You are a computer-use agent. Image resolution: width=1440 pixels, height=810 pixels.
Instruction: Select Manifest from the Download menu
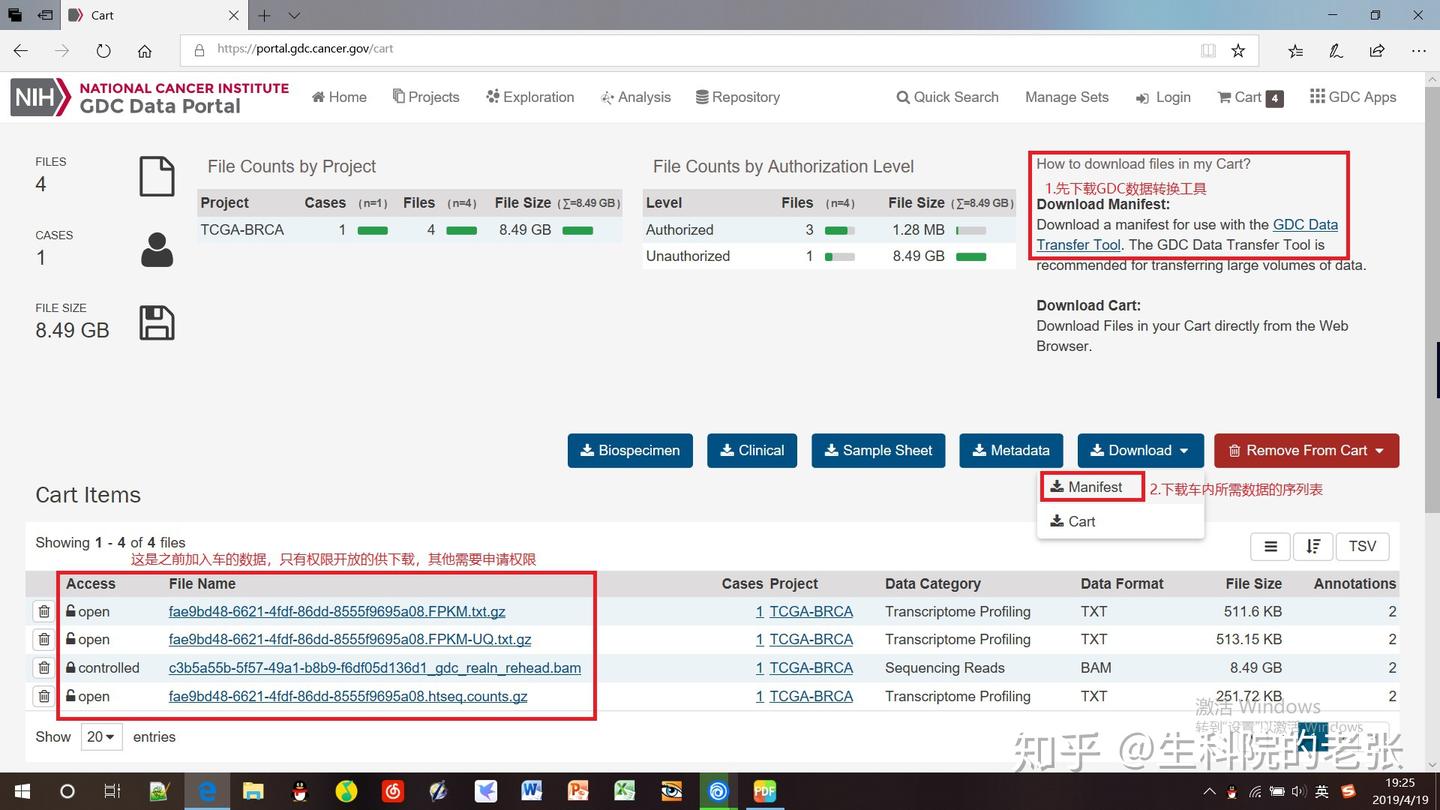coord(1091,486)
